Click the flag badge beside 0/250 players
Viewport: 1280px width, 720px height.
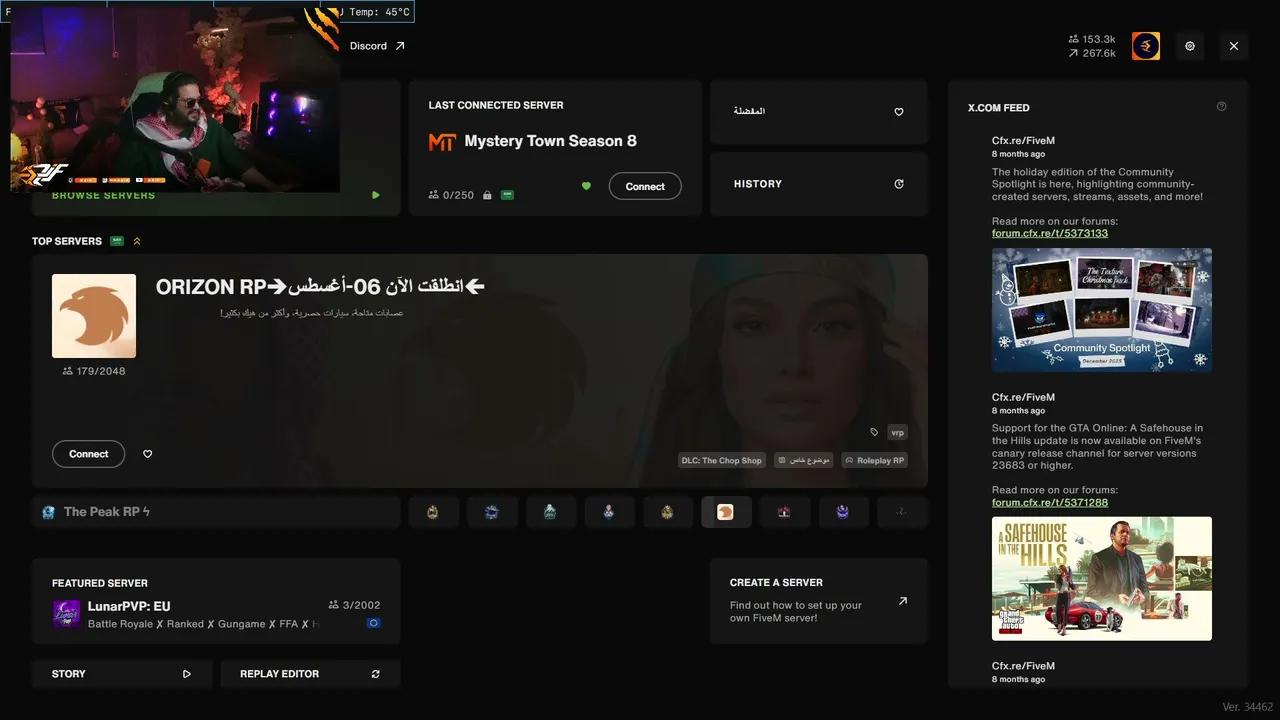pos(507,195)
